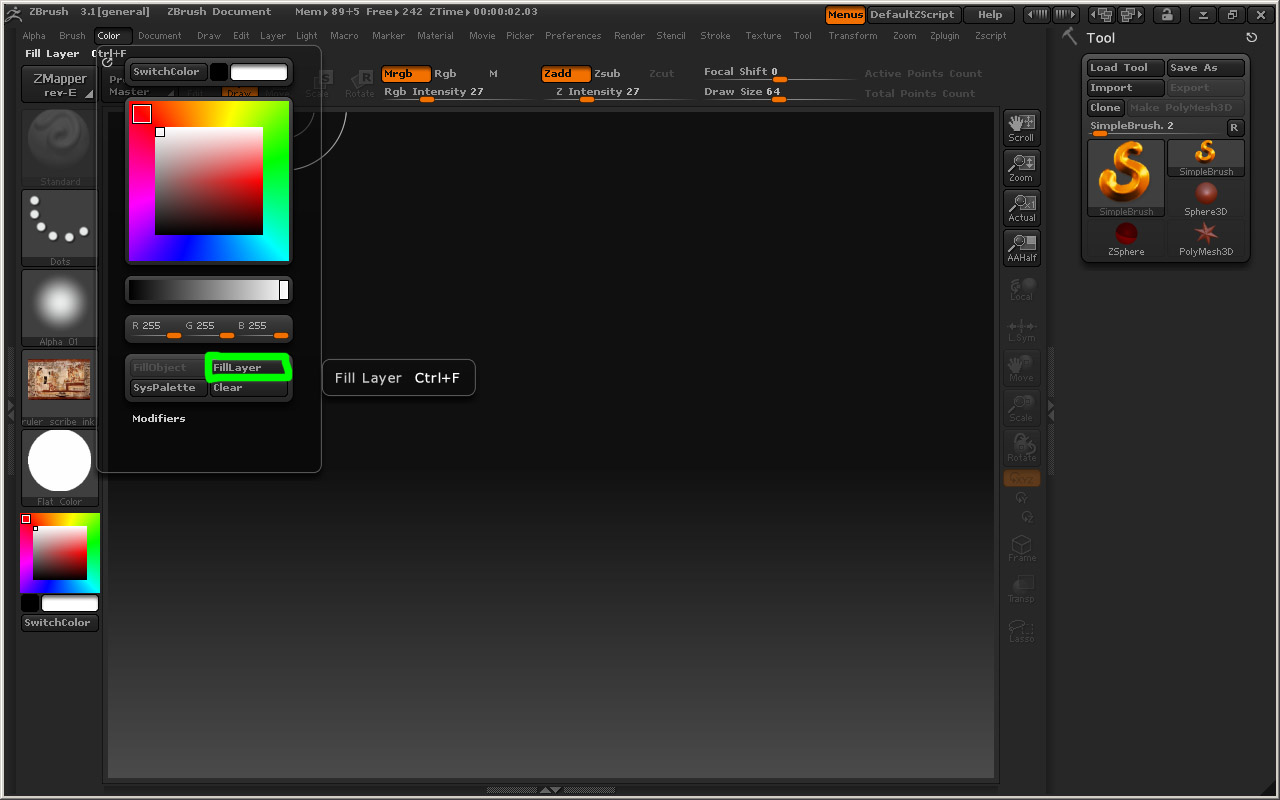The width and height of the screenshot is (1280, 800).
Task: Click the previous interface layout icon
Action: 1101,14
